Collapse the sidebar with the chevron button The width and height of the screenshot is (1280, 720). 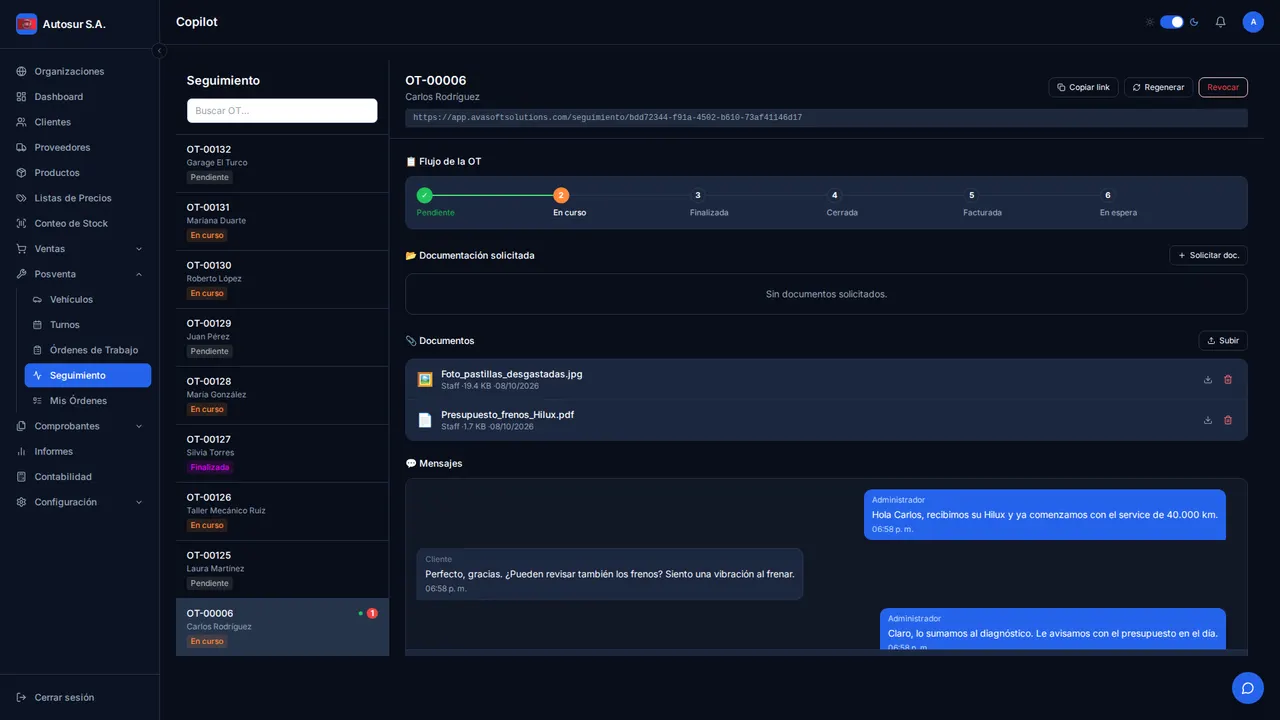point(159,51)
